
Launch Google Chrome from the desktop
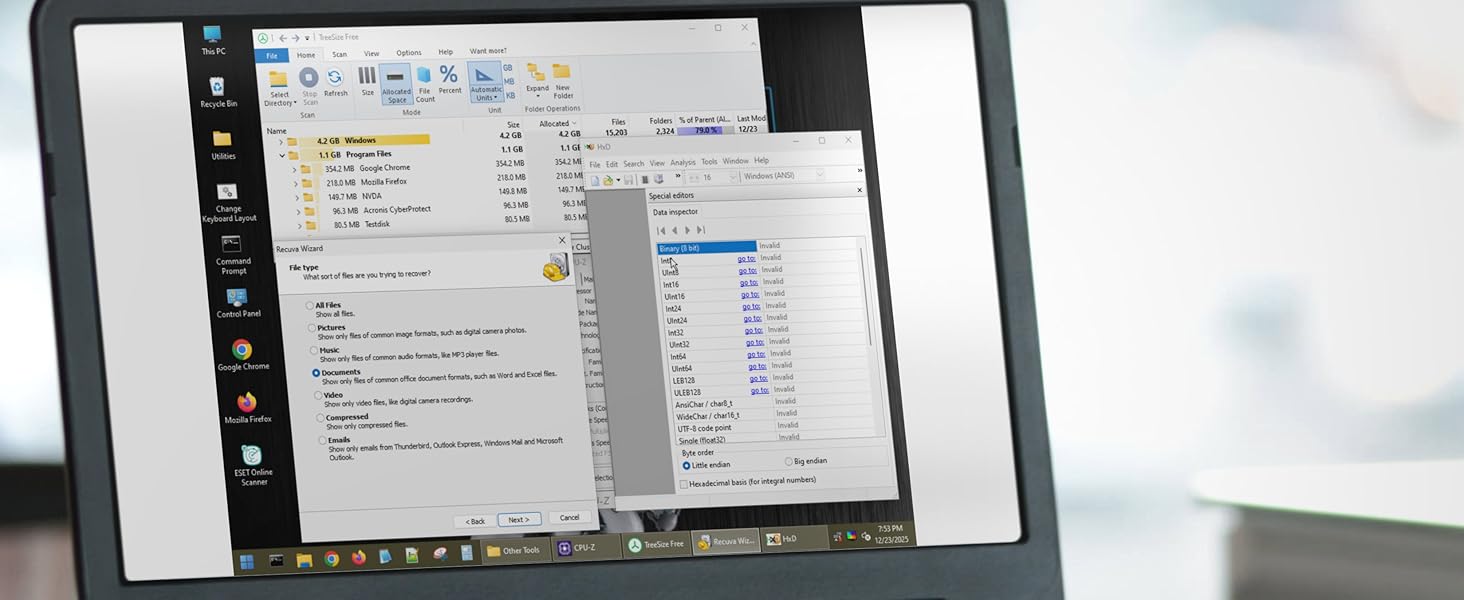pyautogui.click(x=243, y=355)
